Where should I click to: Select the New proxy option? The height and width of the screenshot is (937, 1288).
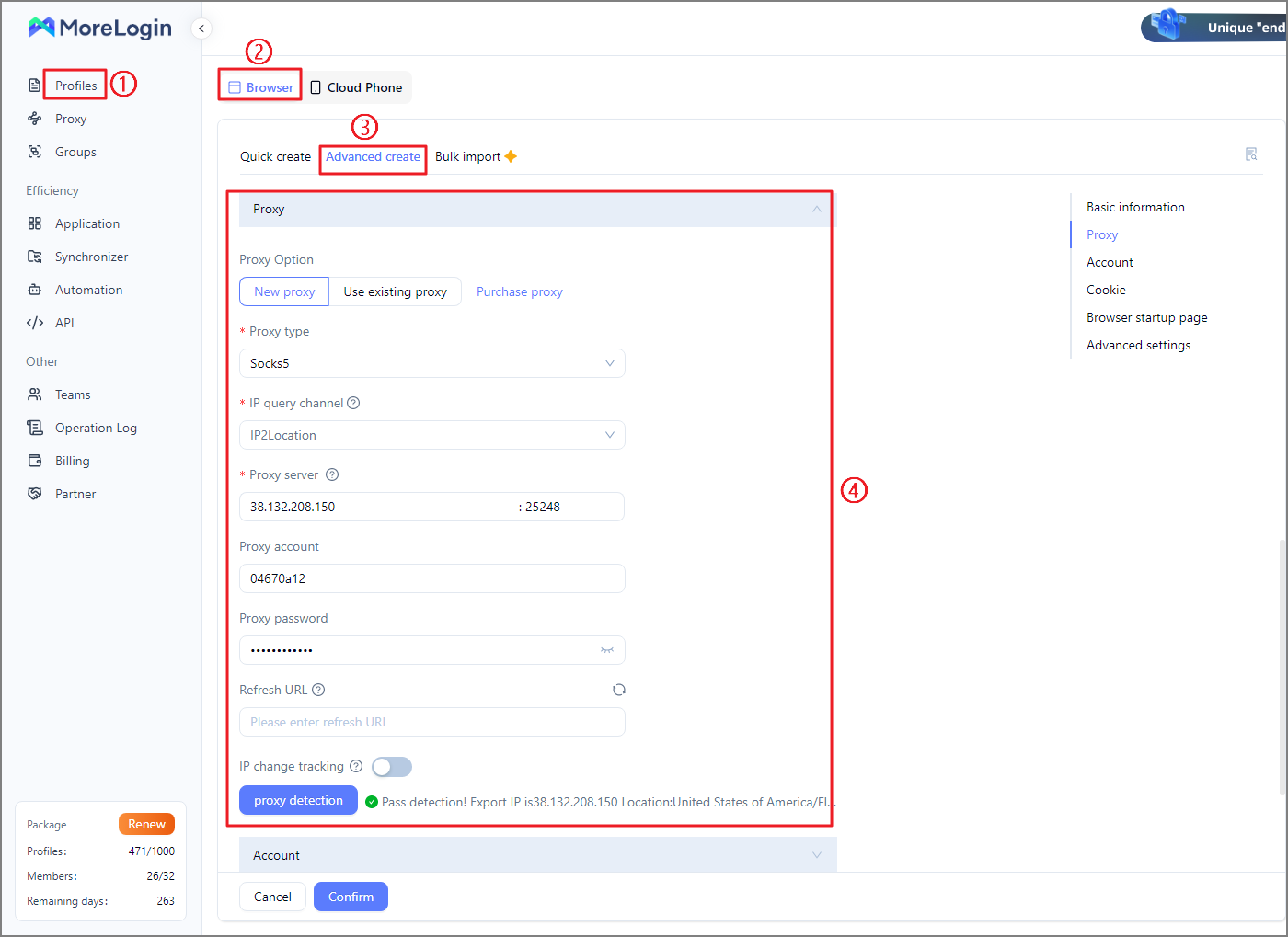(x=284, y=291)
